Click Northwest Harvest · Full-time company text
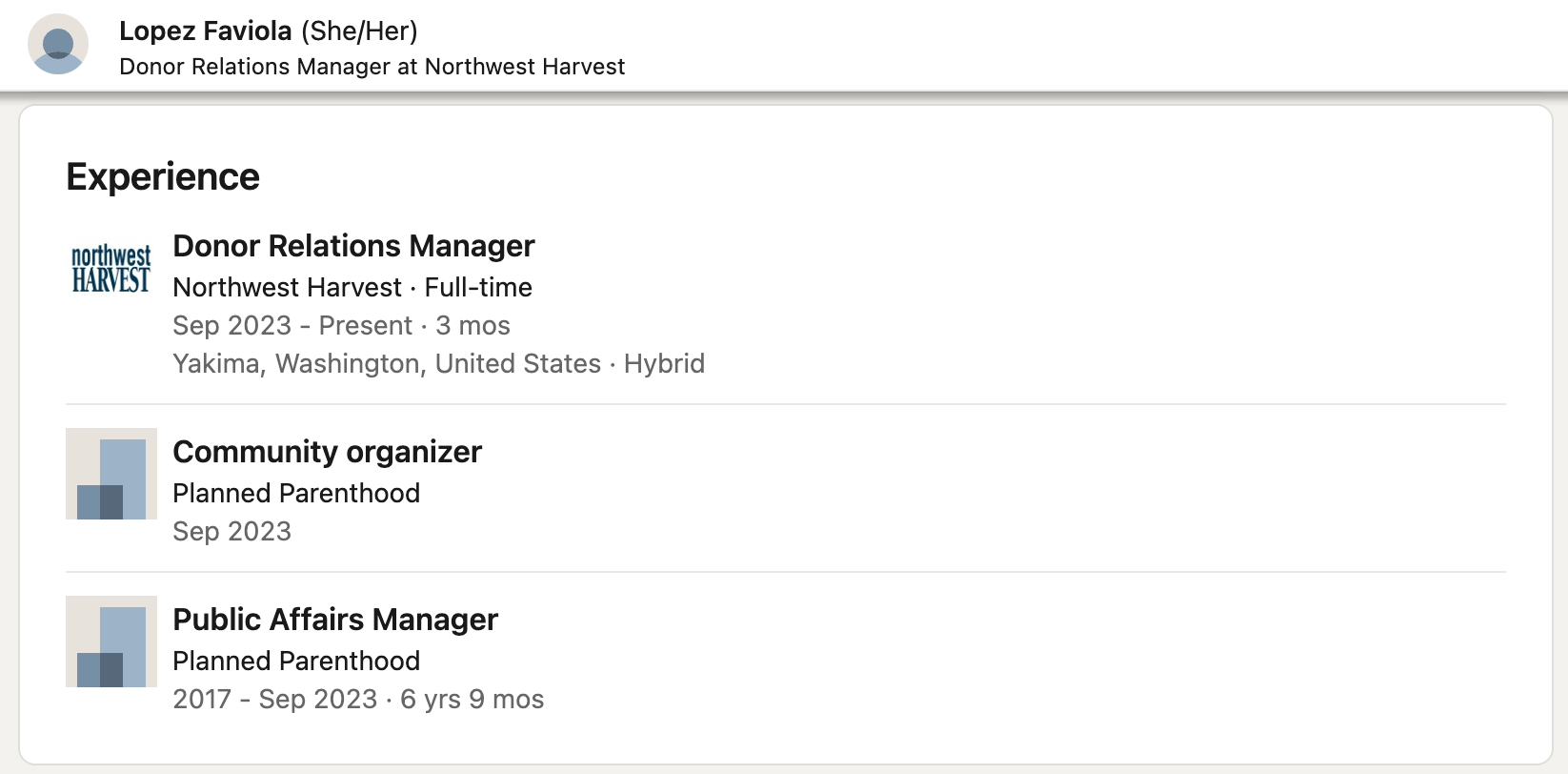Image resolution: width=1568 pixels, height=774 pixels. click(352, 287)
